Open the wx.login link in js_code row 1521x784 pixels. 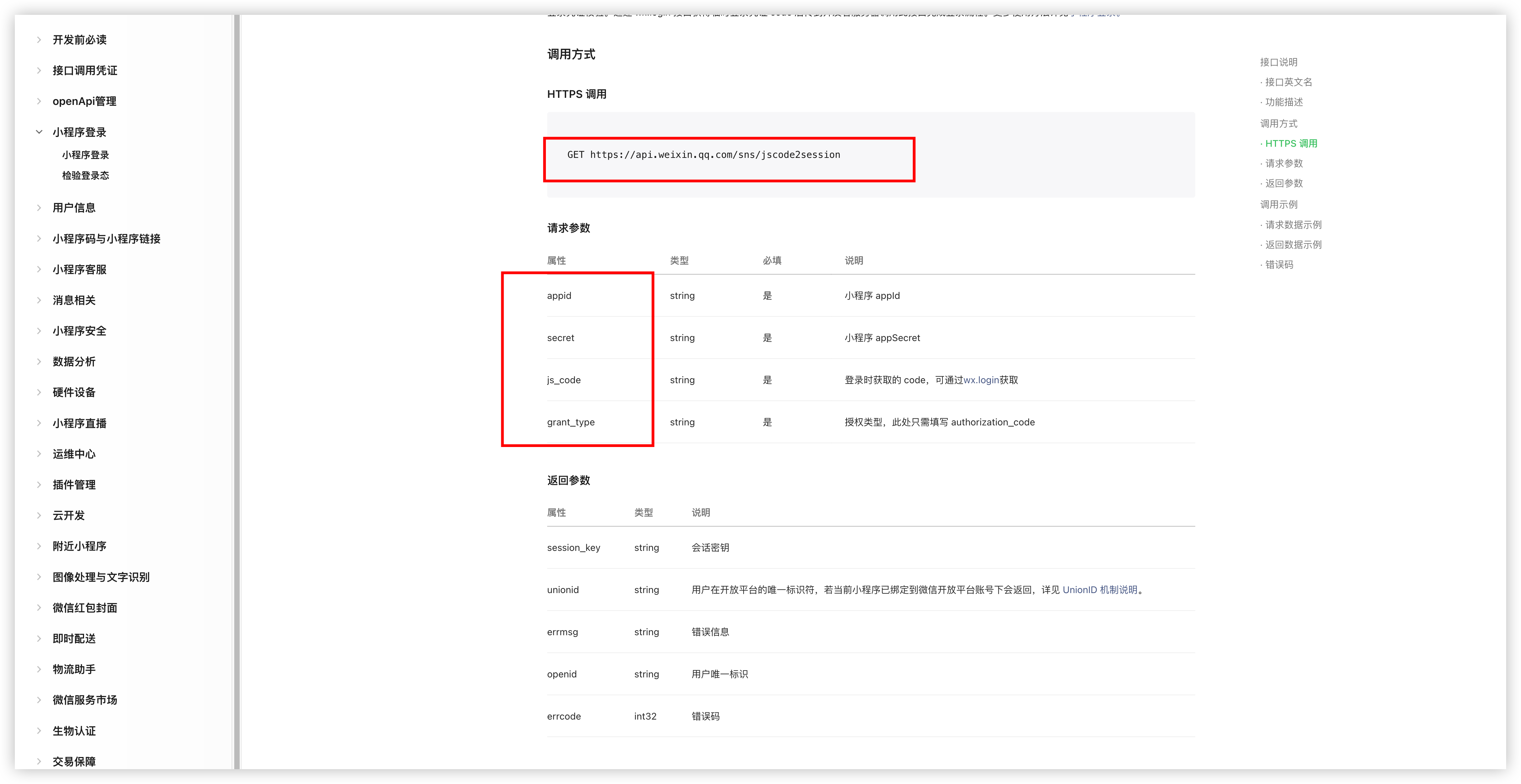(981, 381)
